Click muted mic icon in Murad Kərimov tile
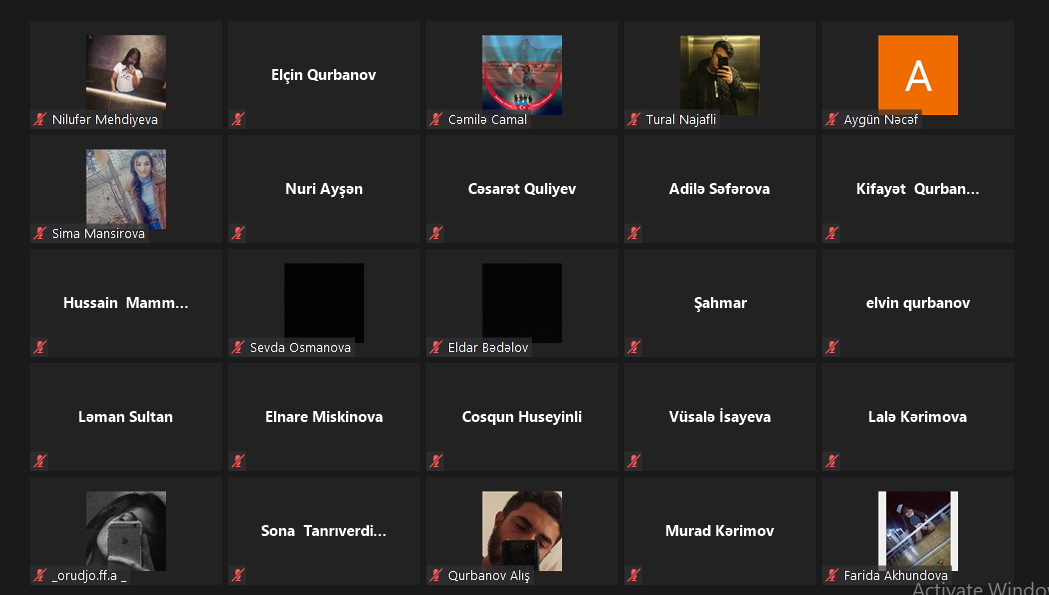 click(x=634, y=575)
